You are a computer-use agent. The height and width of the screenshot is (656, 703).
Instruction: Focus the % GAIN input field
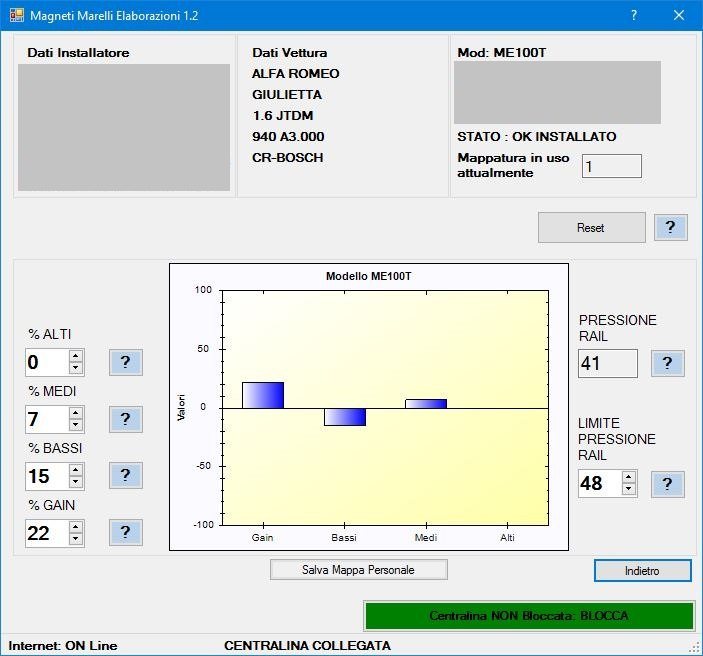[x=48, y=533]
